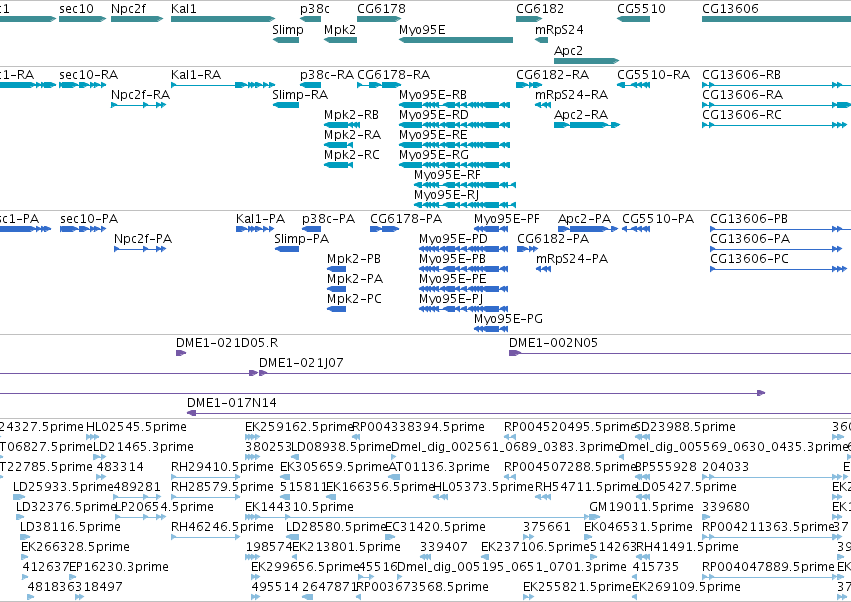Select transcript Myo95E-RJ label
The height and width of the screenshot is (602, 851).
pyautogui.click(x=446, y=195)
